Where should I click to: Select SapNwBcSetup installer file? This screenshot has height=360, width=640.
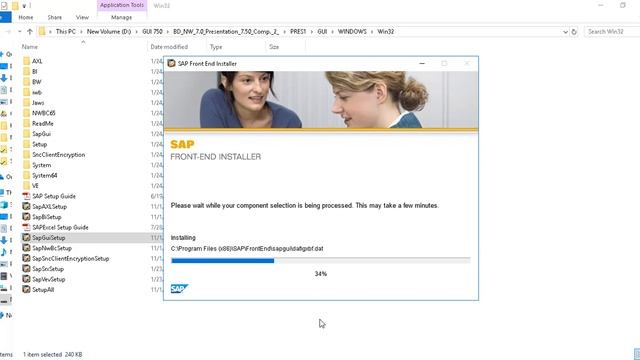point(51,248)
